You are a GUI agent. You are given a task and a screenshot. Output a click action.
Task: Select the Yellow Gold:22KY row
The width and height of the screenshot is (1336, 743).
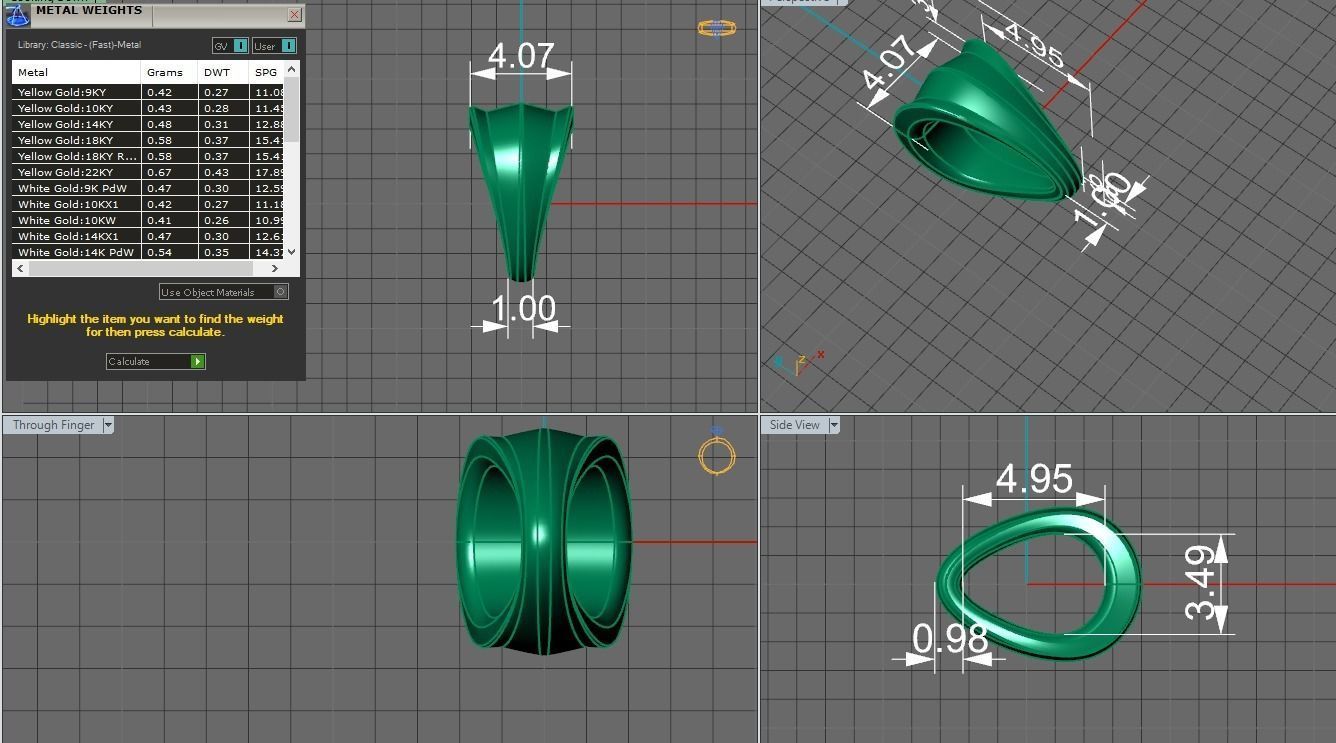(x=149, y=172)
